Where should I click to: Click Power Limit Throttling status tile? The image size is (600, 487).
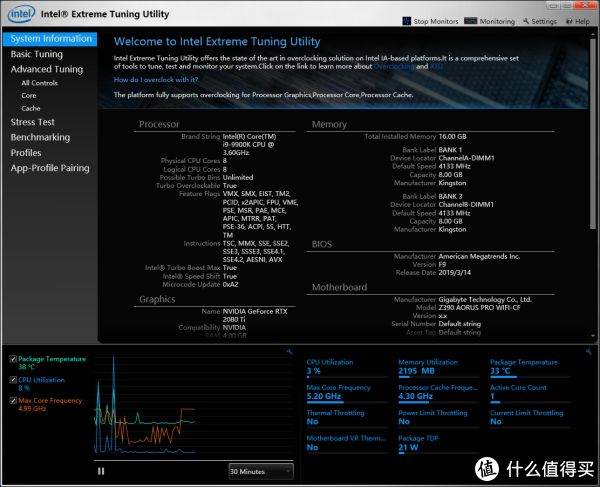click(x=439, y=418)
